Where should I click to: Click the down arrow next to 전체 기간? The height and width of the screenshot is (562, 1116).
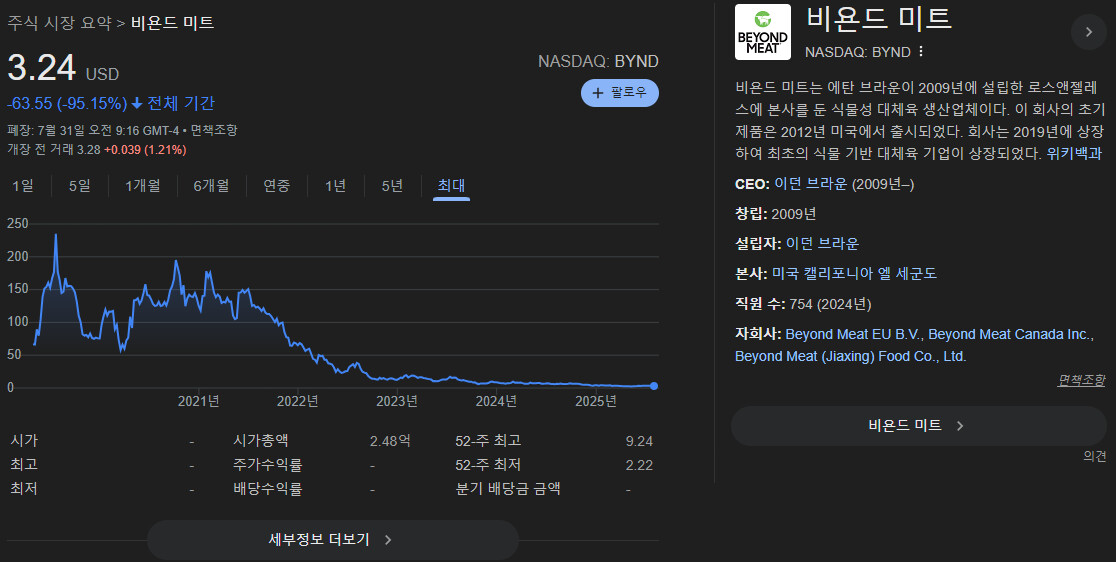coord(137,104)
